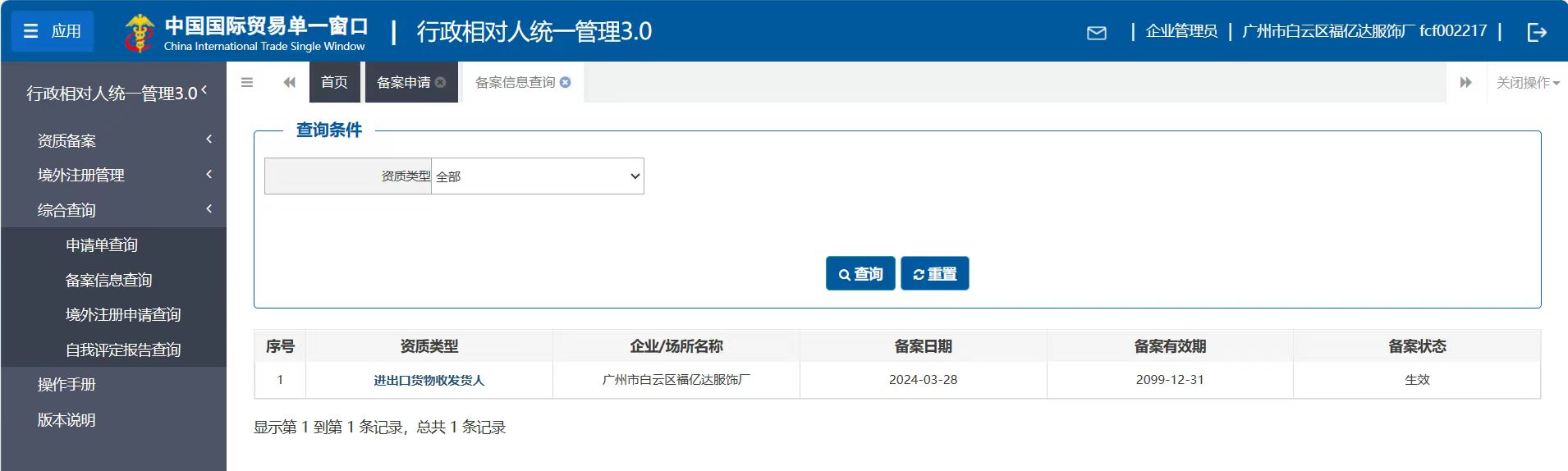The width and height of the screenshot is (1568, 471).
Task: Open the 关闭操作 dropdown
Action: [x=1528, y=82]
